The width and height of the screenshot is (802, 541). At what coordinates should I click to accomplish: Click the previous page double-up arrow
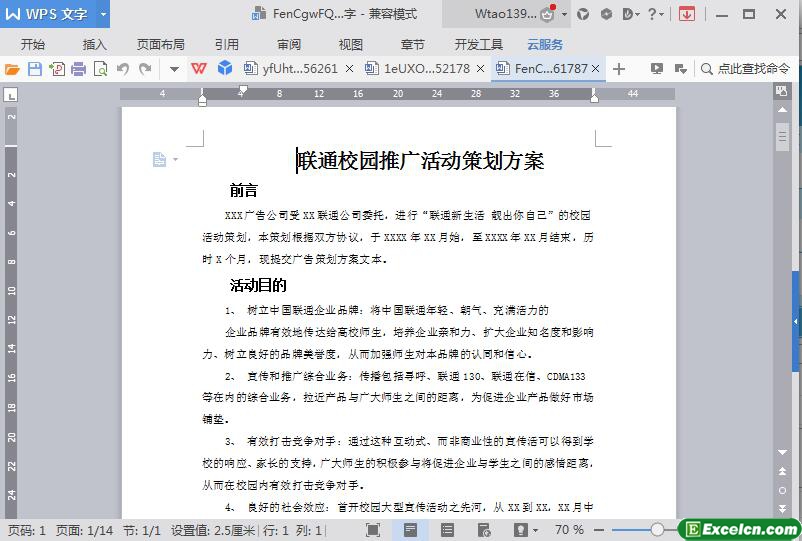(783, 471)
